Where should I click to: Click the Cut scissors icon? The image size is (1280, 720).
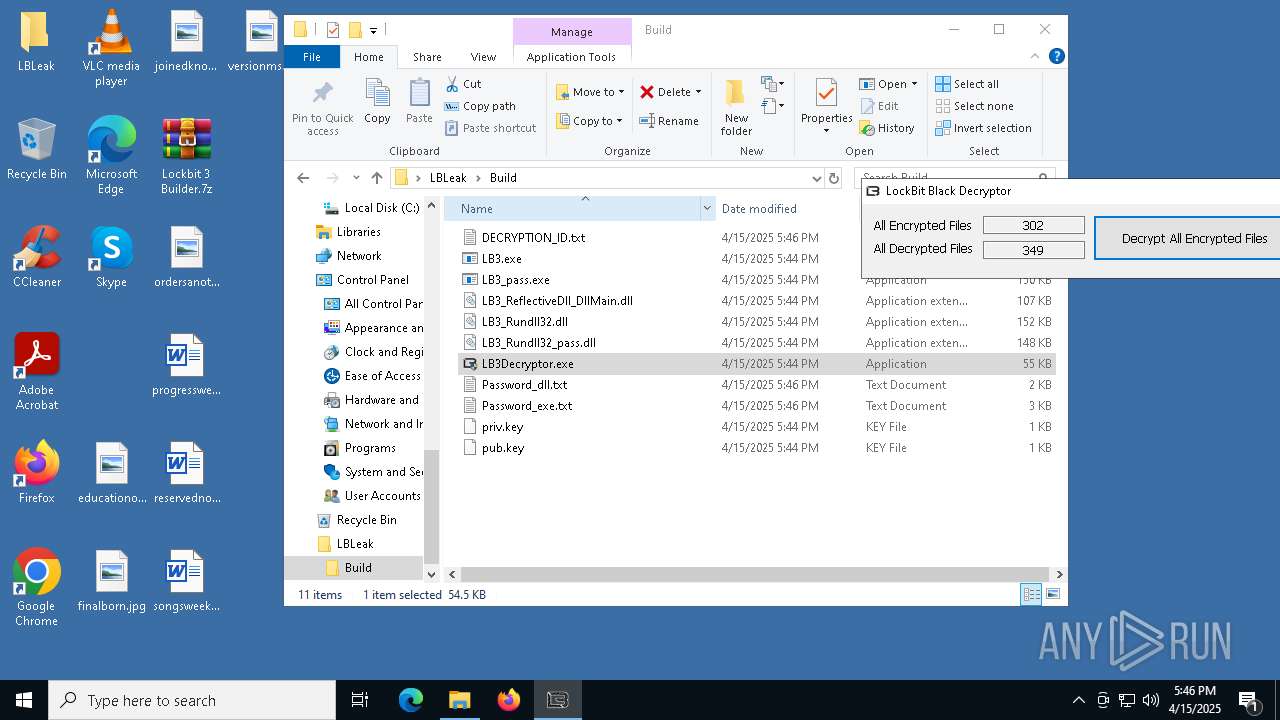coord(453,84)
